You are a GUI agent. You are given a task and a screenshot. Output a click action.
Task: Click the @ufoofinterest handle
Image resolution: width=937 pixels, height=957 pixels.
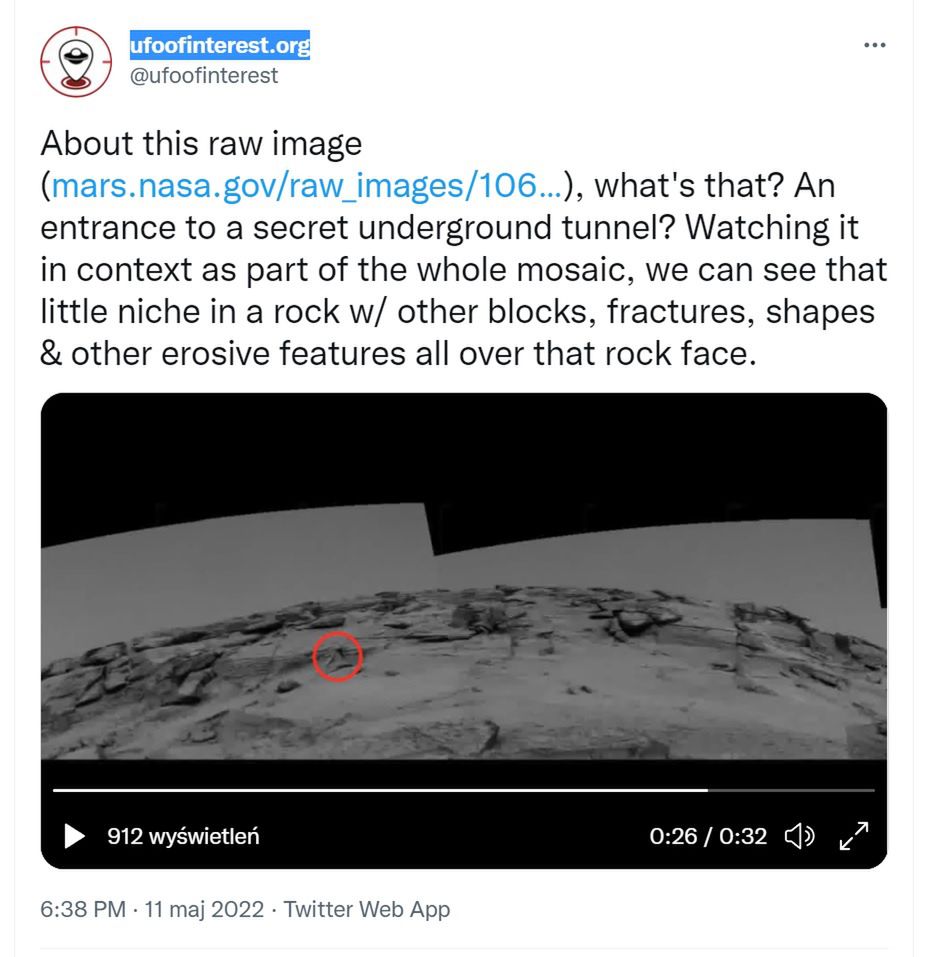point(205,76)
